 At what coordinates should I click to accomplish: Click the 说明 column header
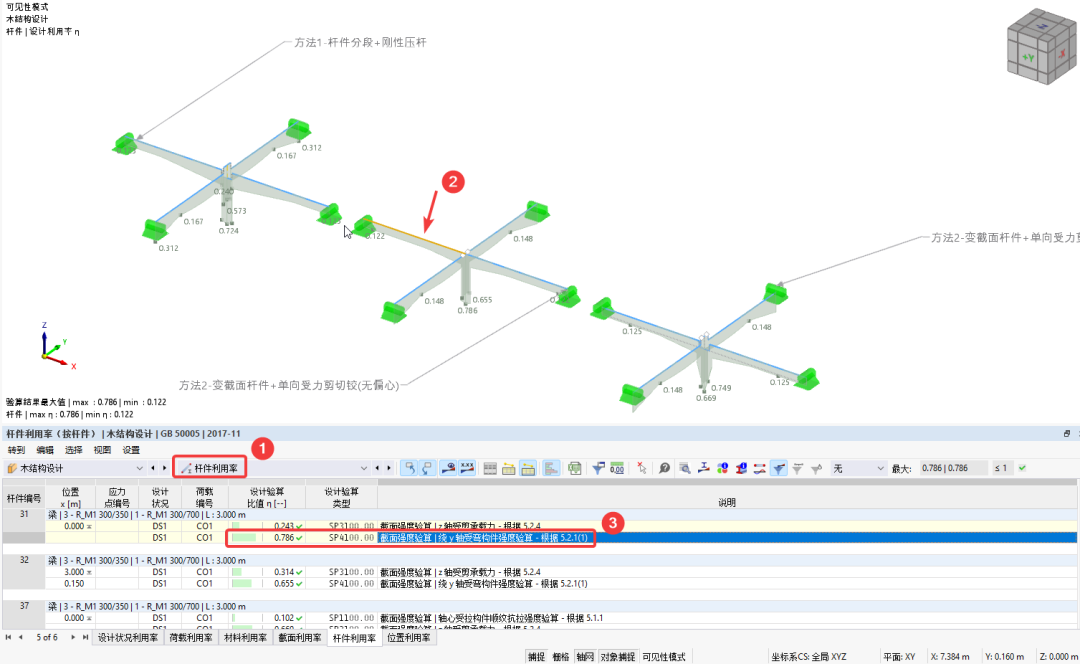(x=727, y=503)
